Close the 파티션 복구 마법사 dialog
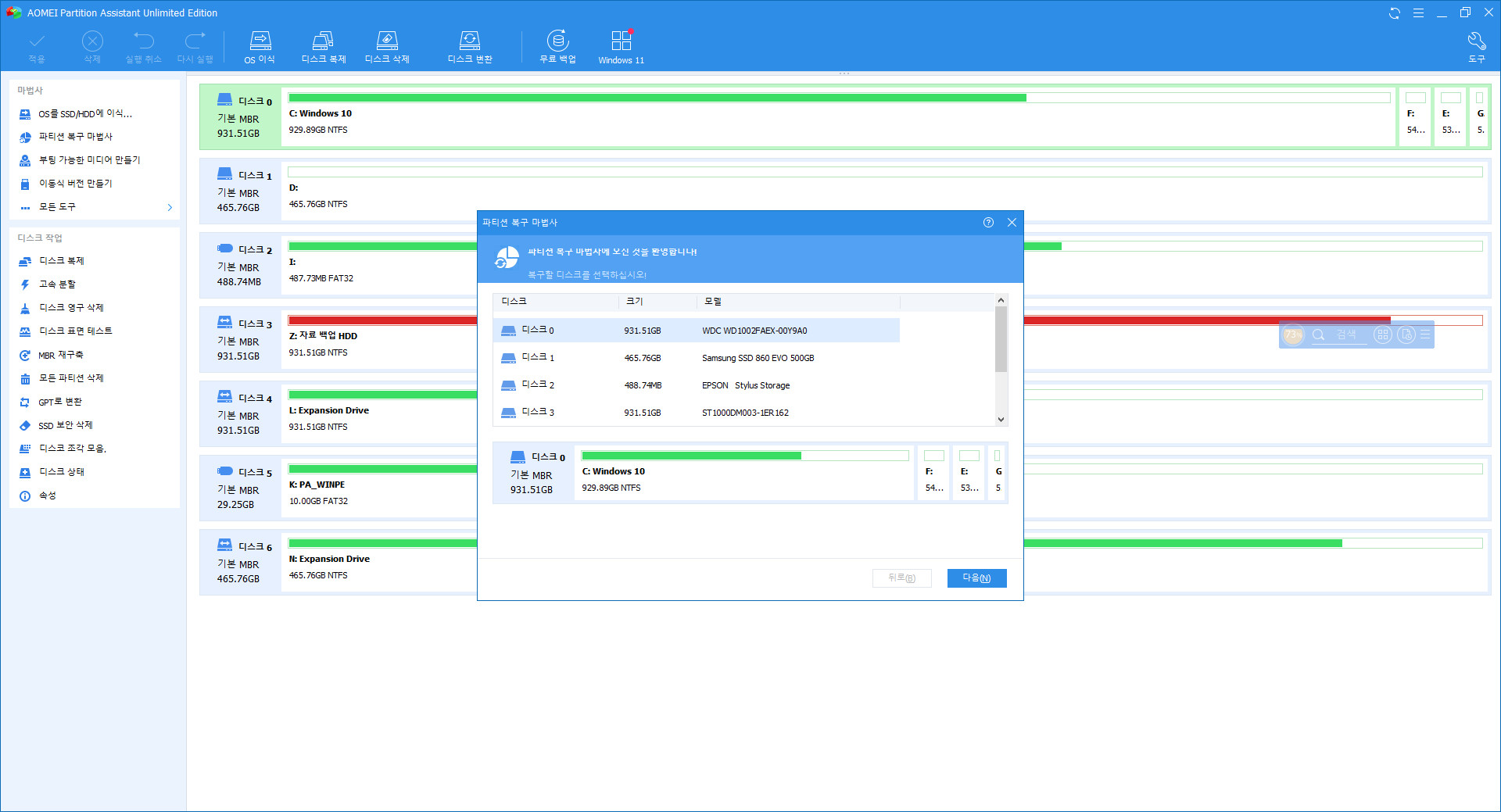Viewport: 1501px width, 812px height. tap(1012, 223)
